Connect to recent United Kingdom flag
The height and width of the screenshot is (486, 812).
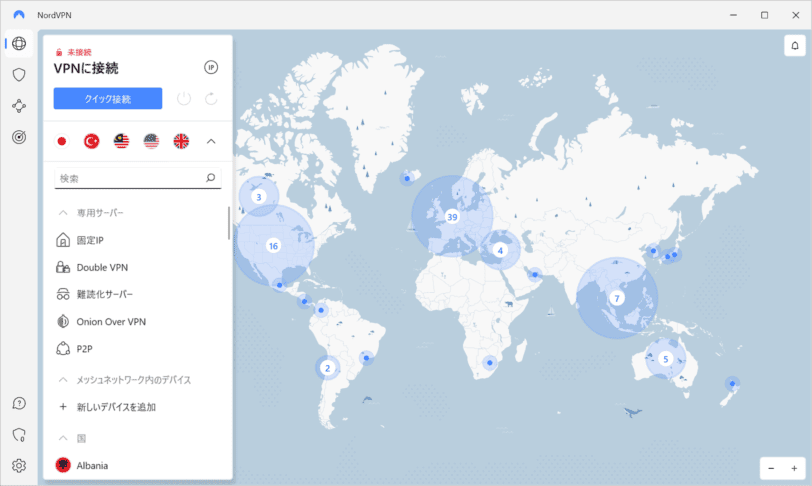click(x=181, y=141)
